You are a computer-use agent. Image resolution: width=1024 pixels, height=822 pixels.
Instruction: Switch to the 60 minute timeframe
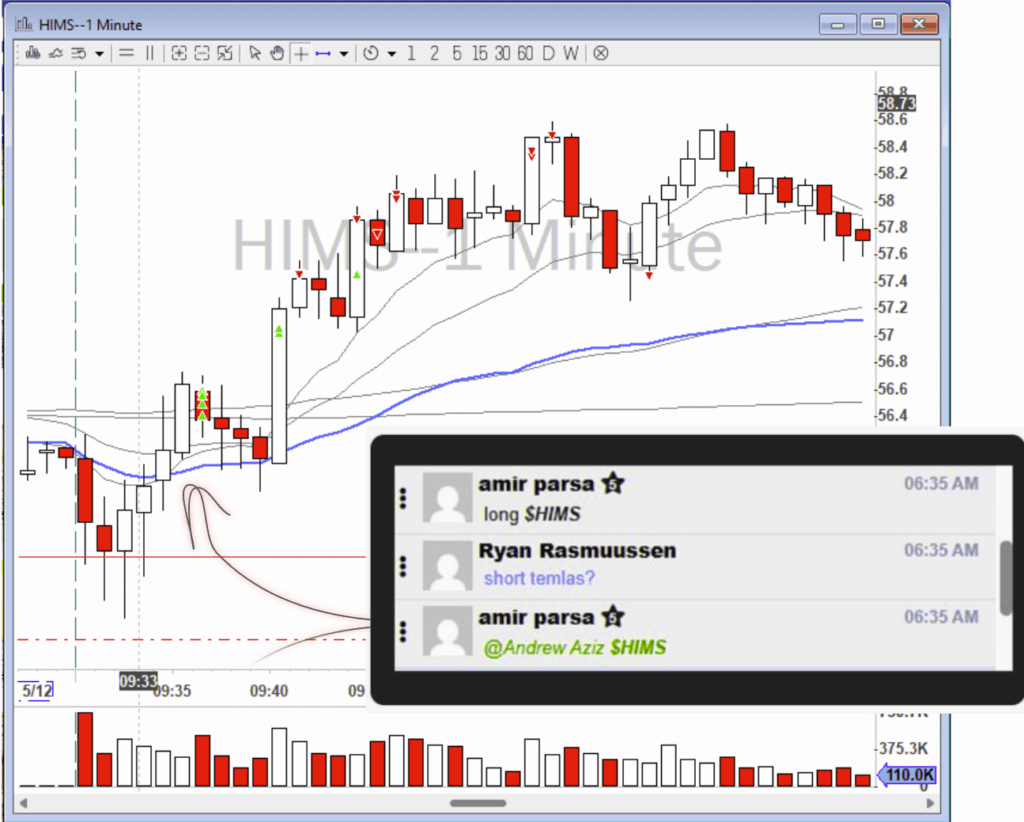click(x=525, y=53)
